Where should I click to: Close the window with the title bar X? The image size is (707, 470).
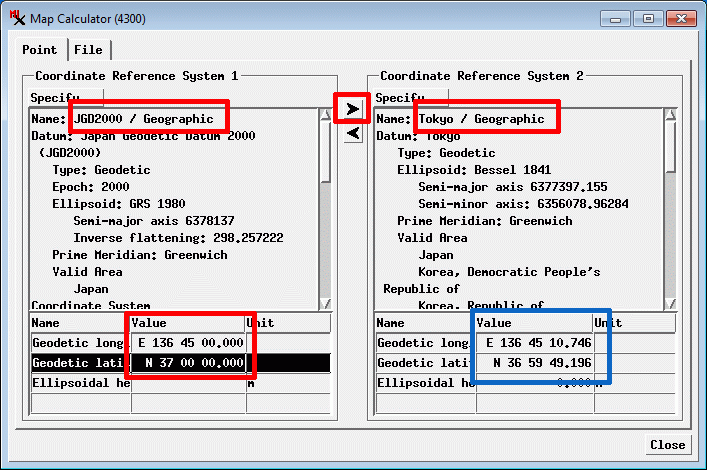coord(681,19)
